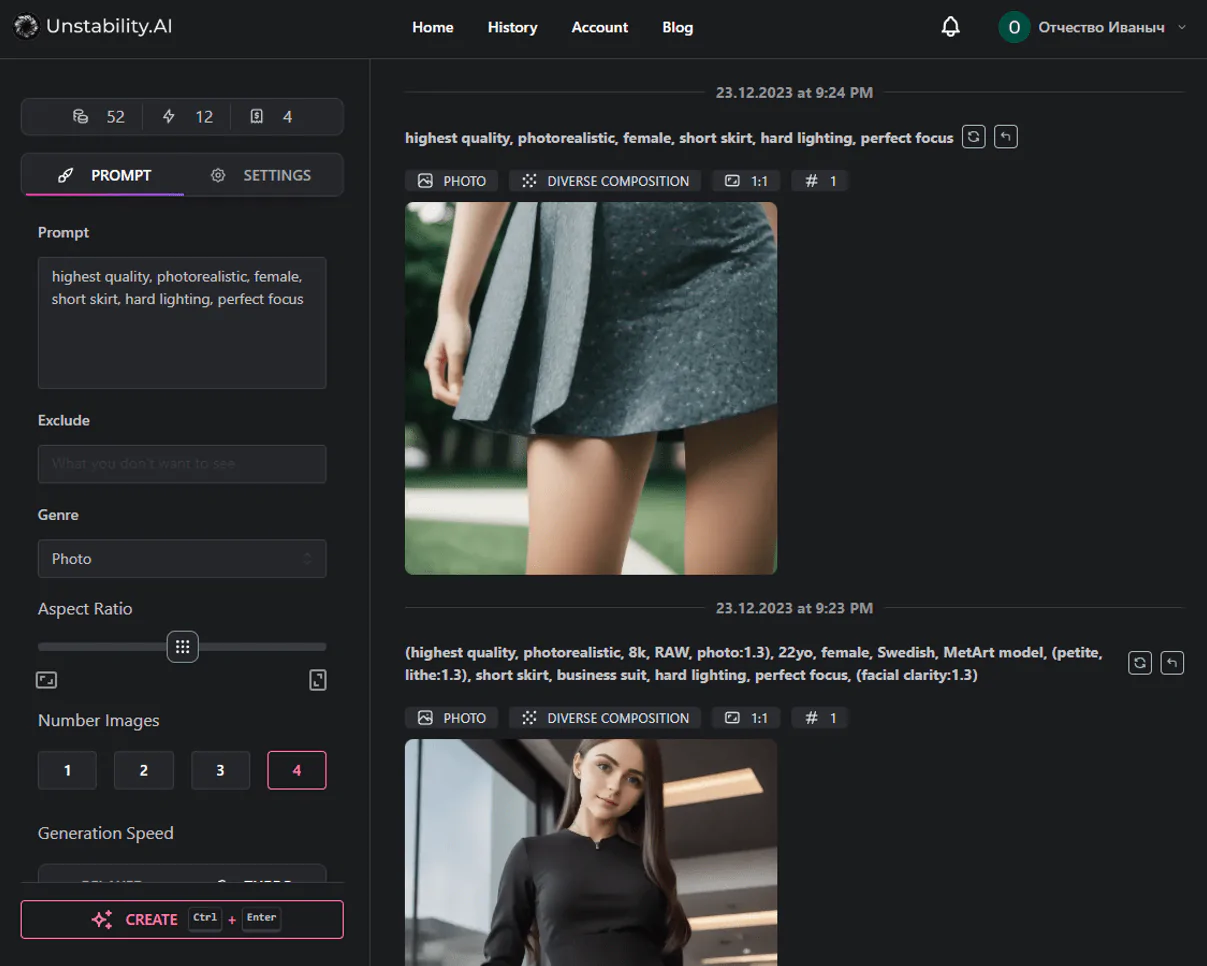Click the 9:23 PM prompt text with MetArt model
The height and width of the screenshot is (966, 1207).
[x=754, y=664]
